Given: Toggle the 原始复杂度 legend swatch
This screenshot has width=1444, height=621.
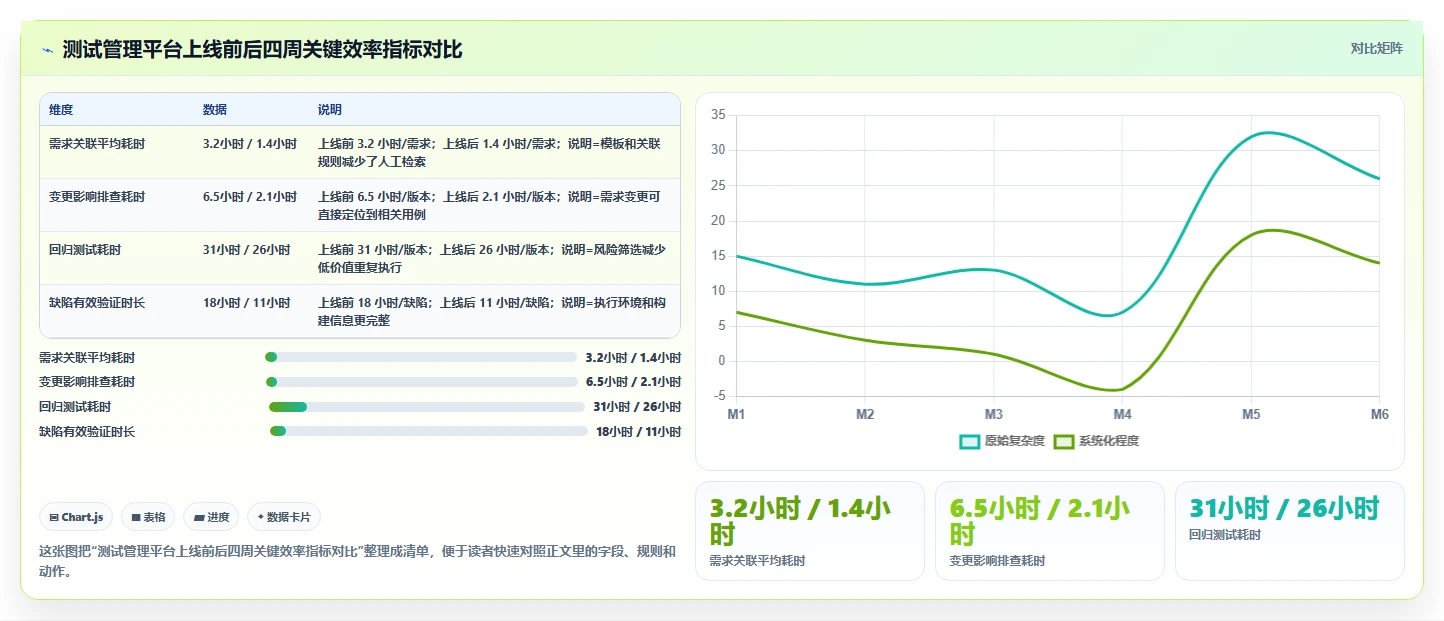Looking at the screenshot, I should coord(970,441).
